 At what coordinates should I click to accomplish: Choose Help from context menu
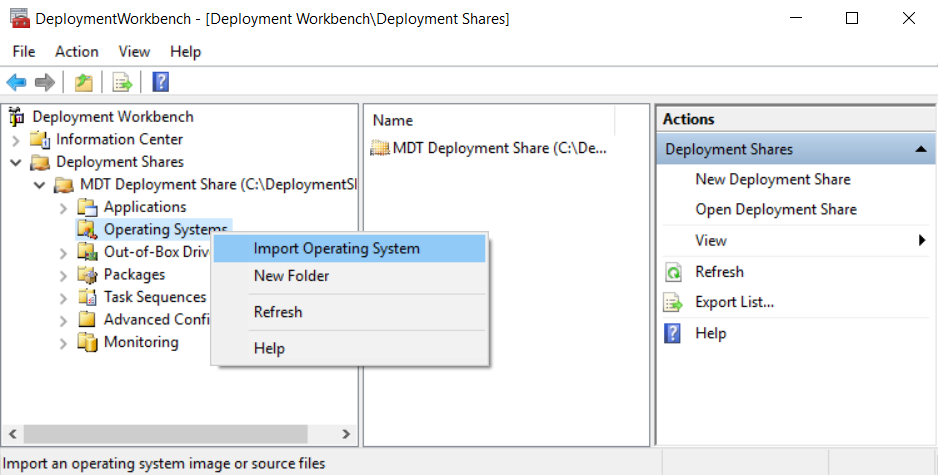350,348
